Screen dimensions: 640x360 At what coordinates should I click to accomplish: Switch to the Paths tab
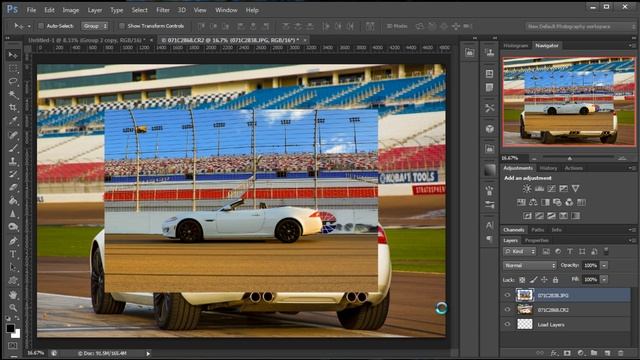[x=538, y=230]
